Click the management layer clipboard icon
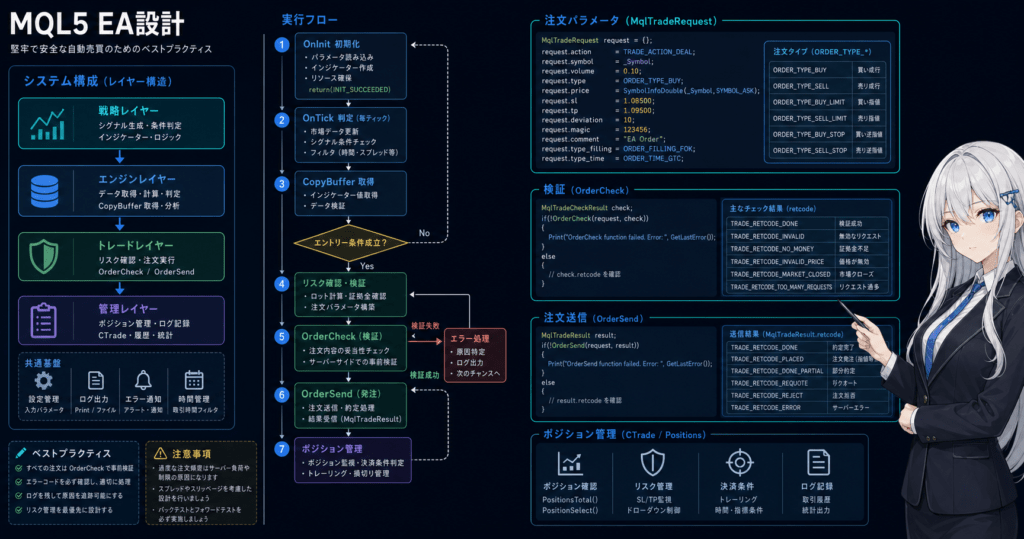Screen dimensions: 1024x539 44,321
